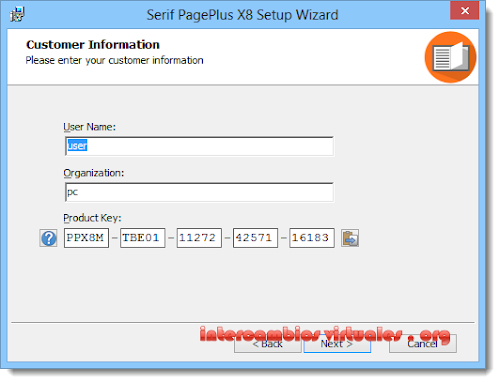This screenshot has width=500, height=383.
Task: Select the TBE01 product key box
Action: point(143,238)
